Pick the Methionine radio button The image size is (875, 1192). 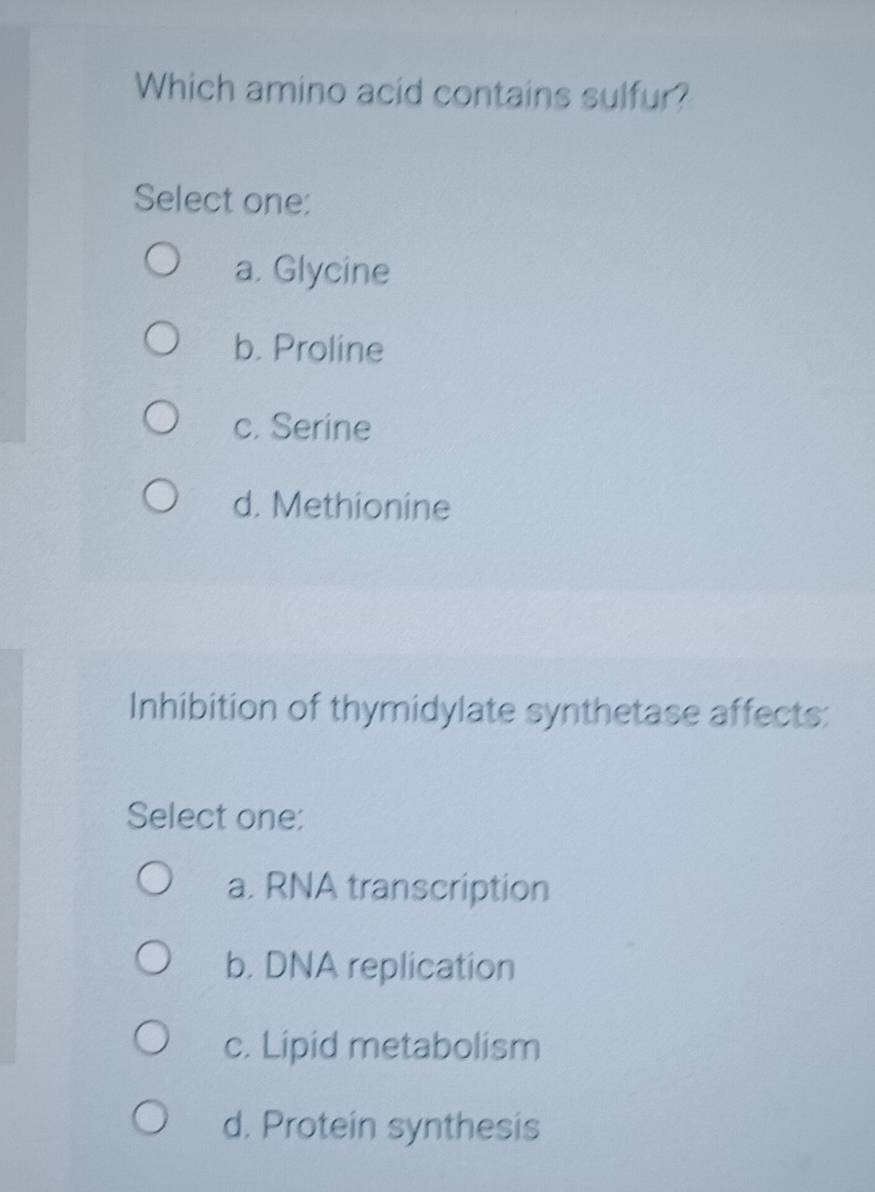(x=162, y=495)
